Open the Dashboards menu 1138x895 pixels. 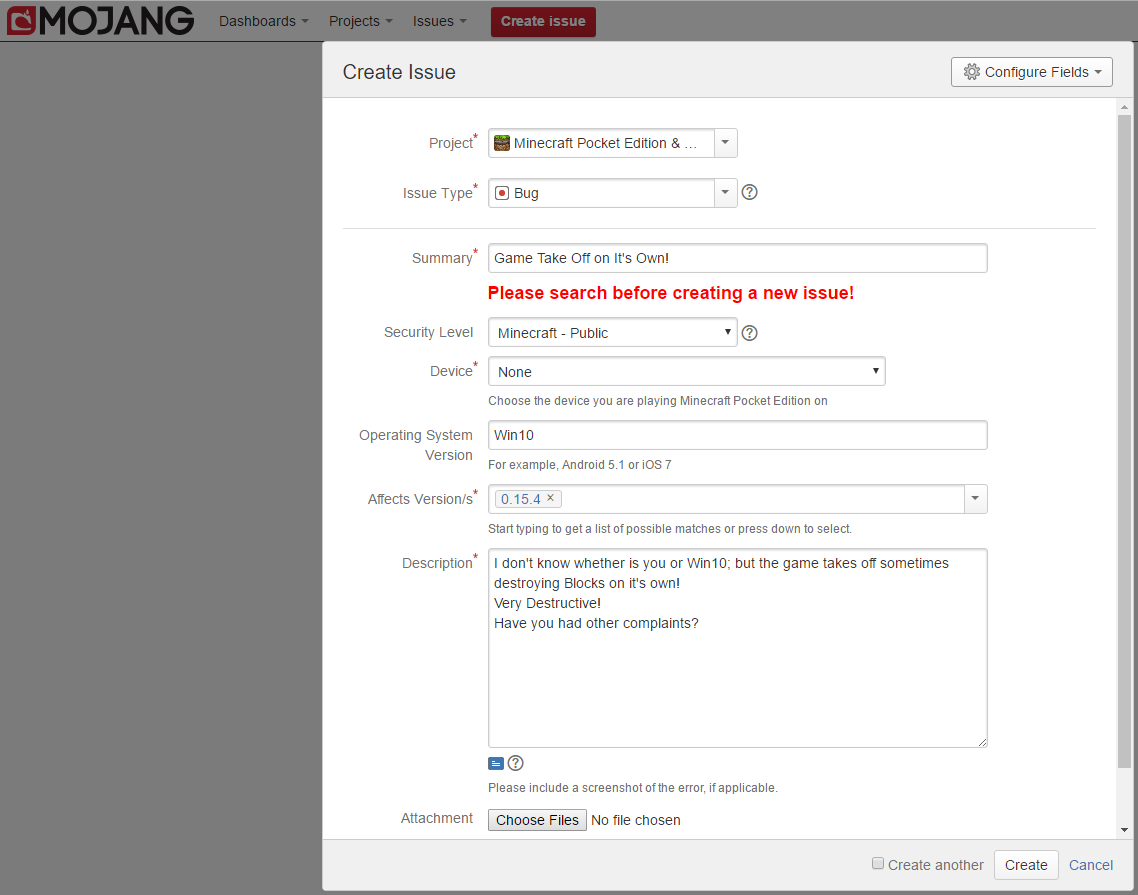263,21
